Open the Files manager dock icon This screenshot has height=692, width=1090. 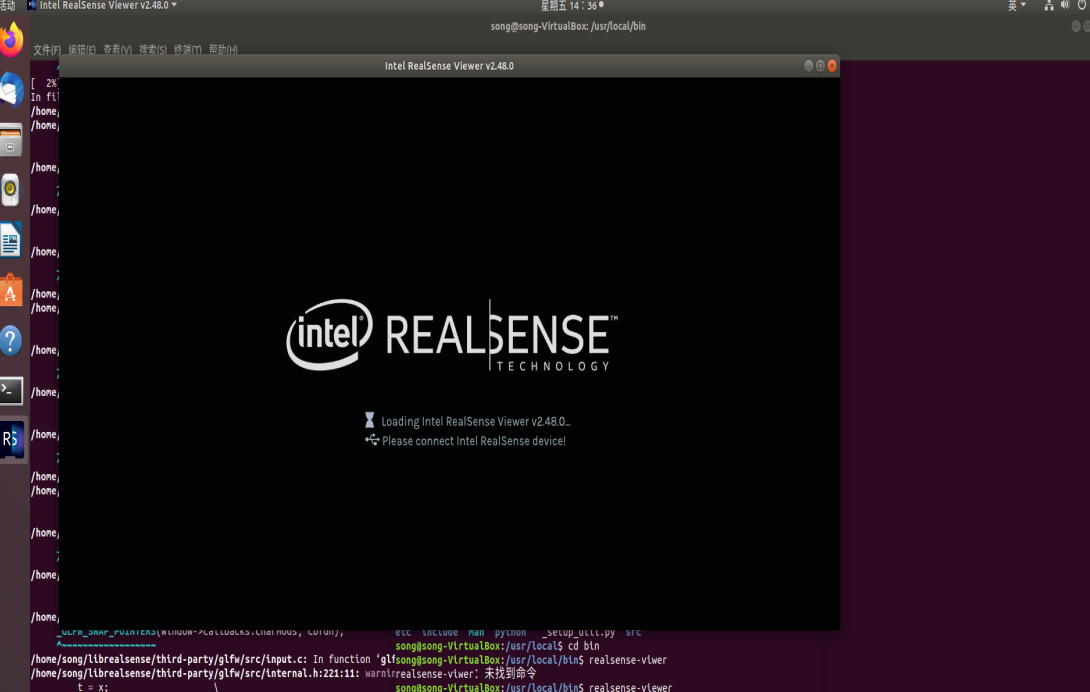[11, 140]
